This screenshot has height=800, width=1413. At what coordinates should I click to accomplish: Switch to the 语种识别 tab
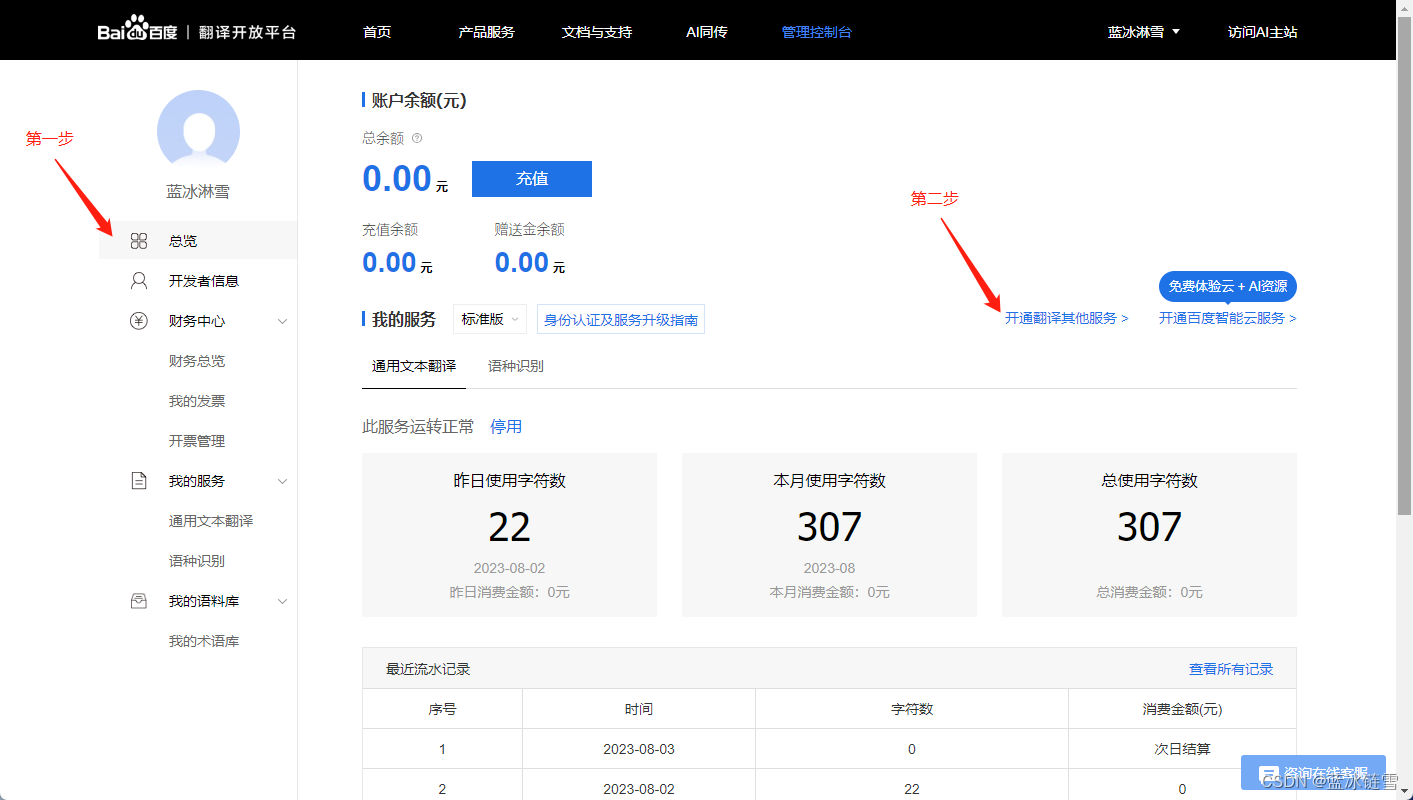pos(516,366)
